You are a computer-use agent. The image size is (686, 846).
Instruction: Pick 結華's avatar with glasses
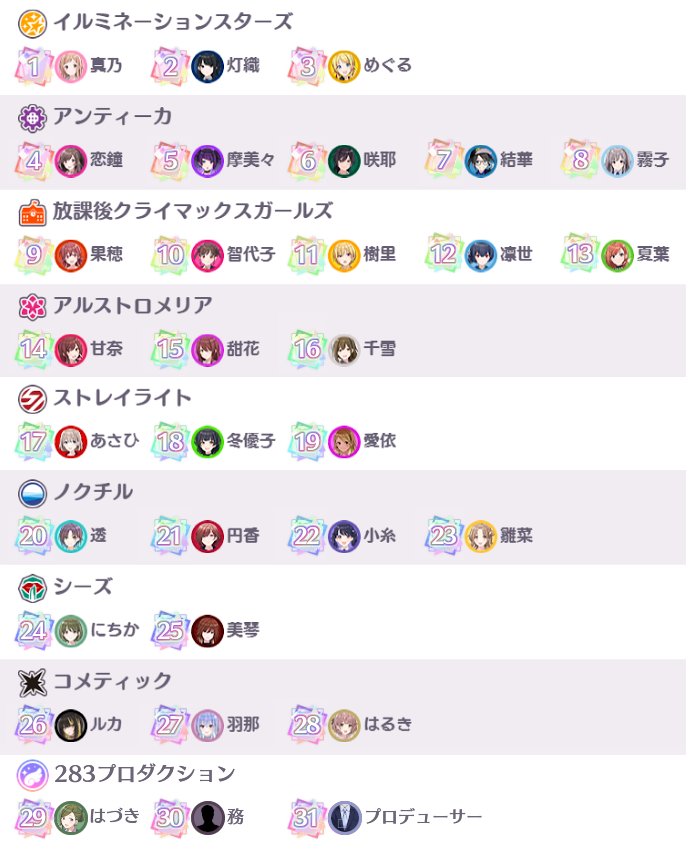pos(481,161)
